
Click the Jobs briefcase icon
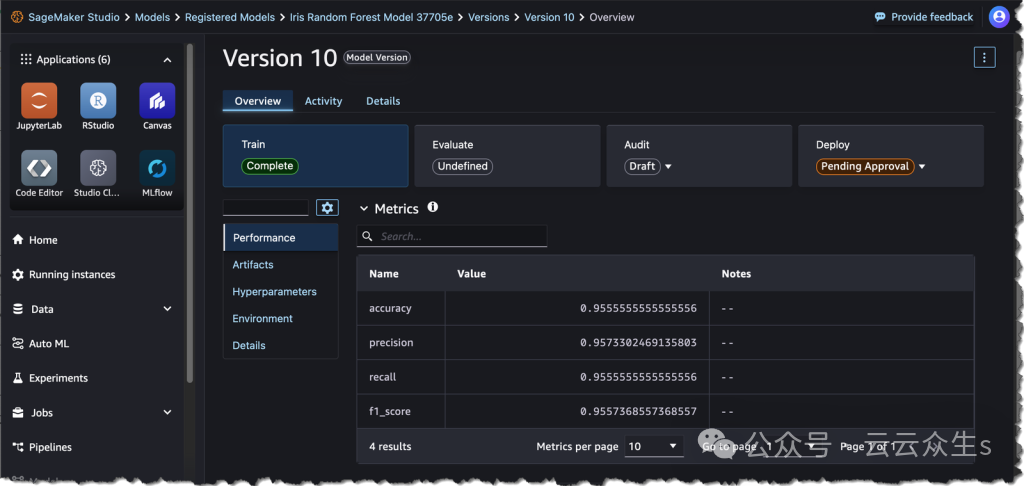point(18,413)
